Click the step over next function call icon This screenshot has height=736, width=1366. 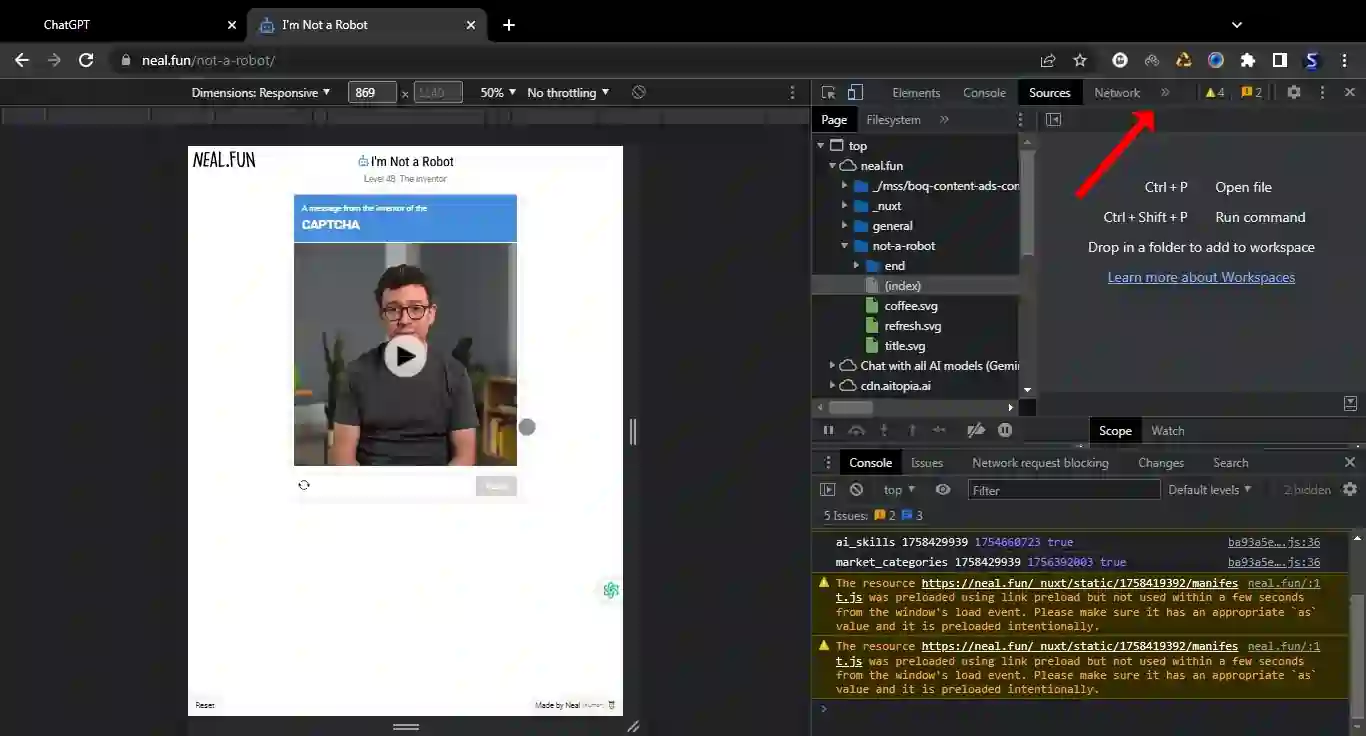point(856,430)
